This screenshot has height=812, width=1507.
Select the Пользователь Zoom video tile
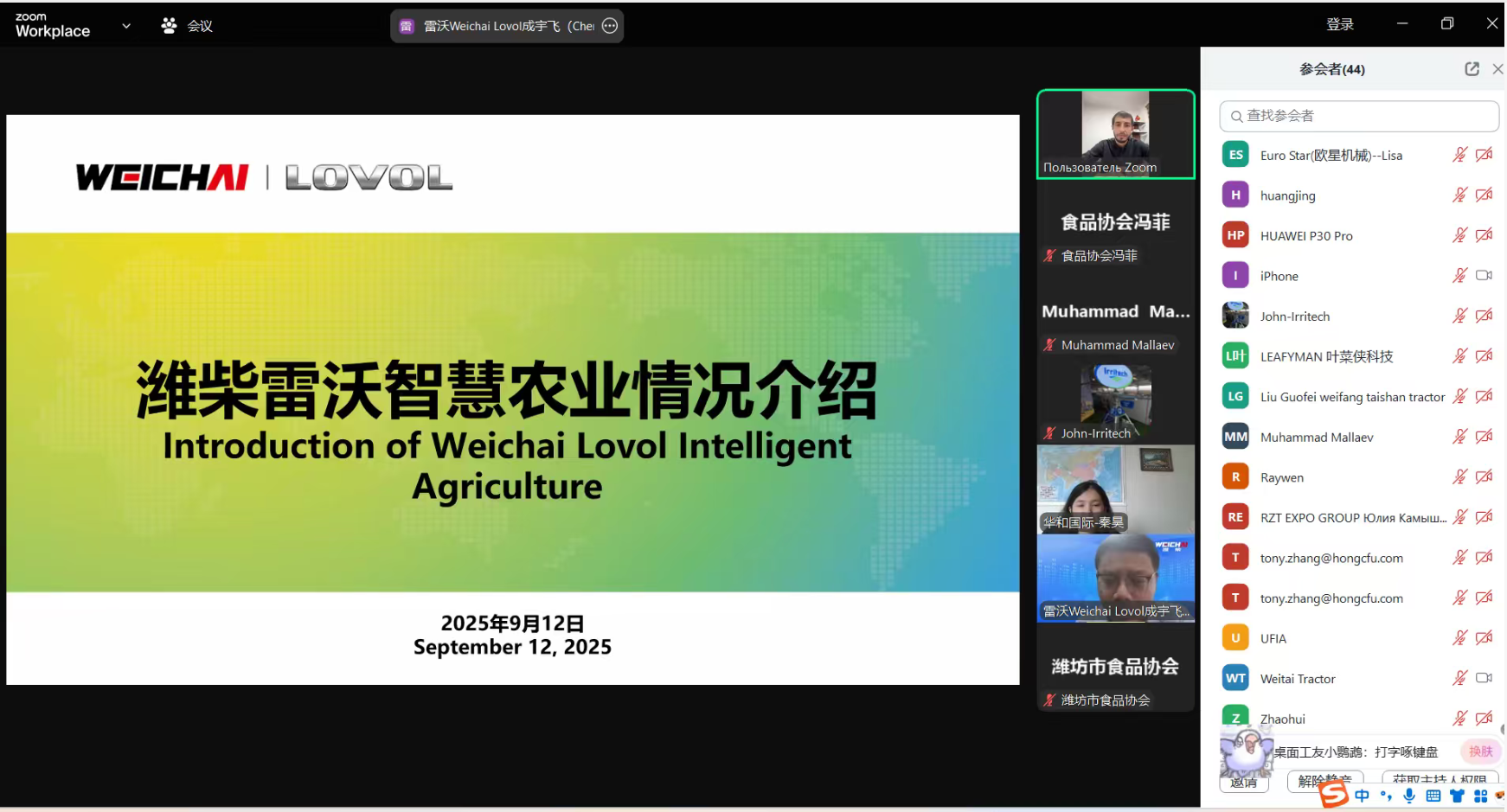1115,134
